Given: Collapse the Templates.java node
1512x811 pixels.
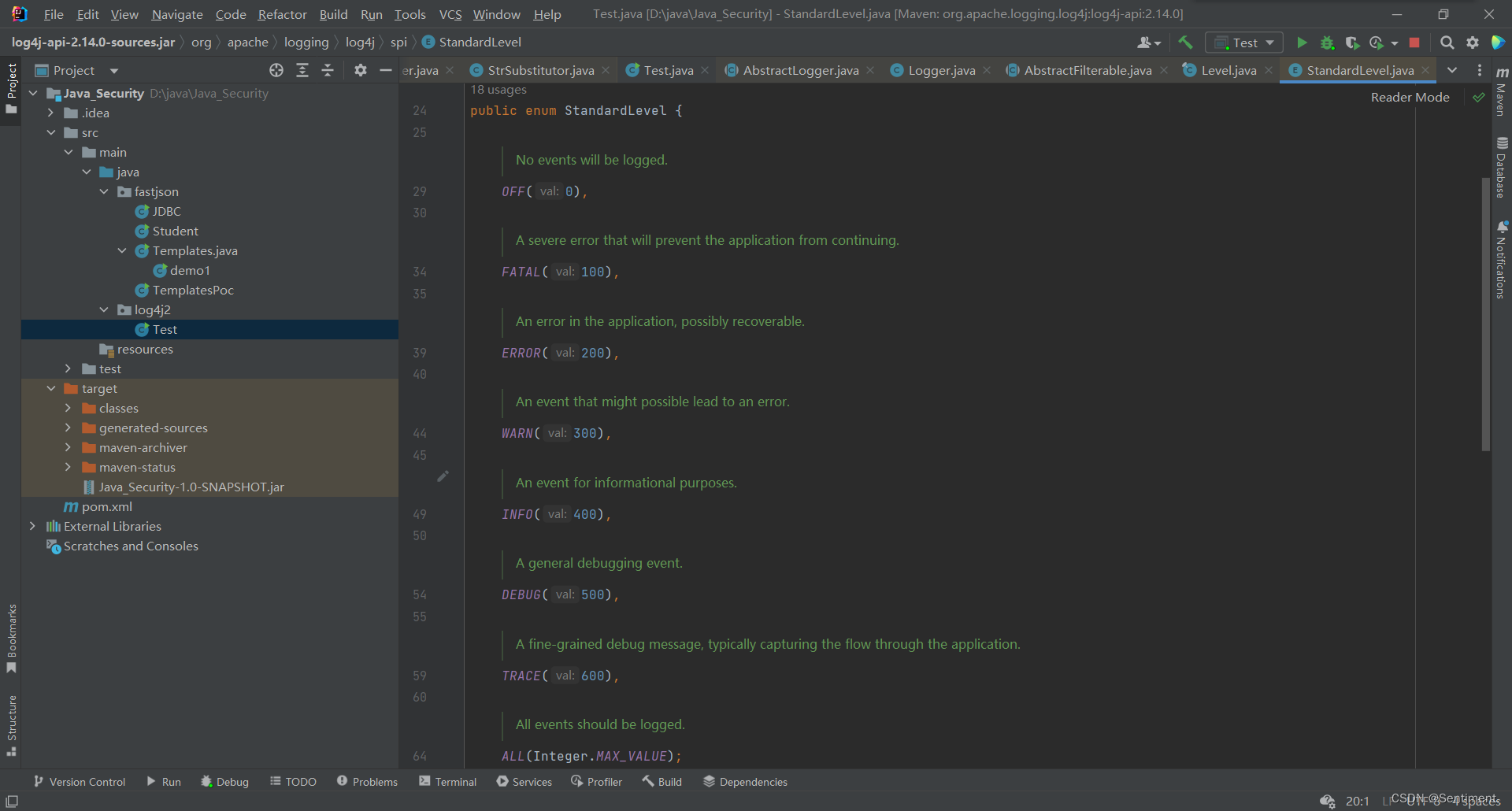Looking at the screenshot, I should (x=122, y=250).
